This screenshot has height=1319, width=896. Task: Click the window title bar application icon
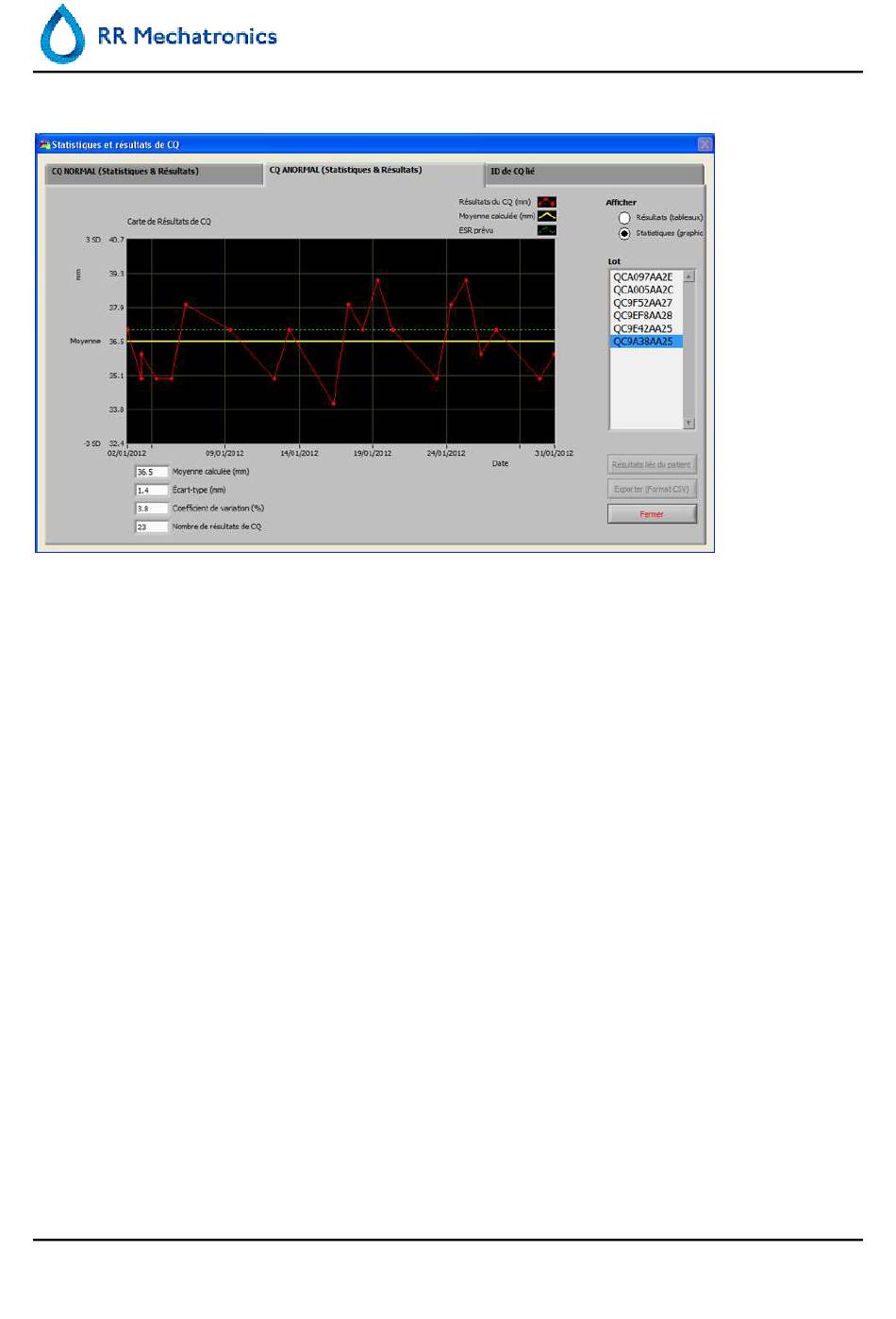click(x=44, y=144)
